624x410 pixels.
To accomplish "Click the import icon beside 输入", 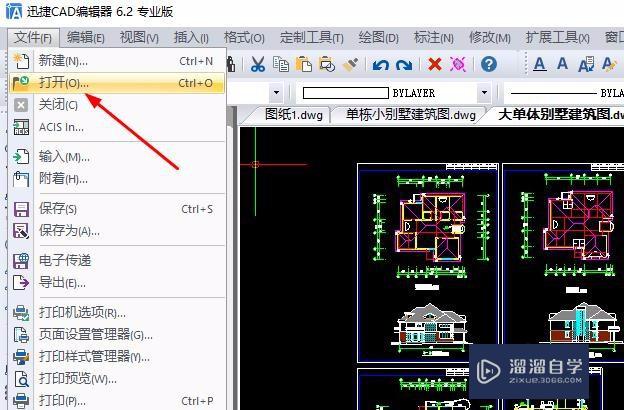I will 21,156.
